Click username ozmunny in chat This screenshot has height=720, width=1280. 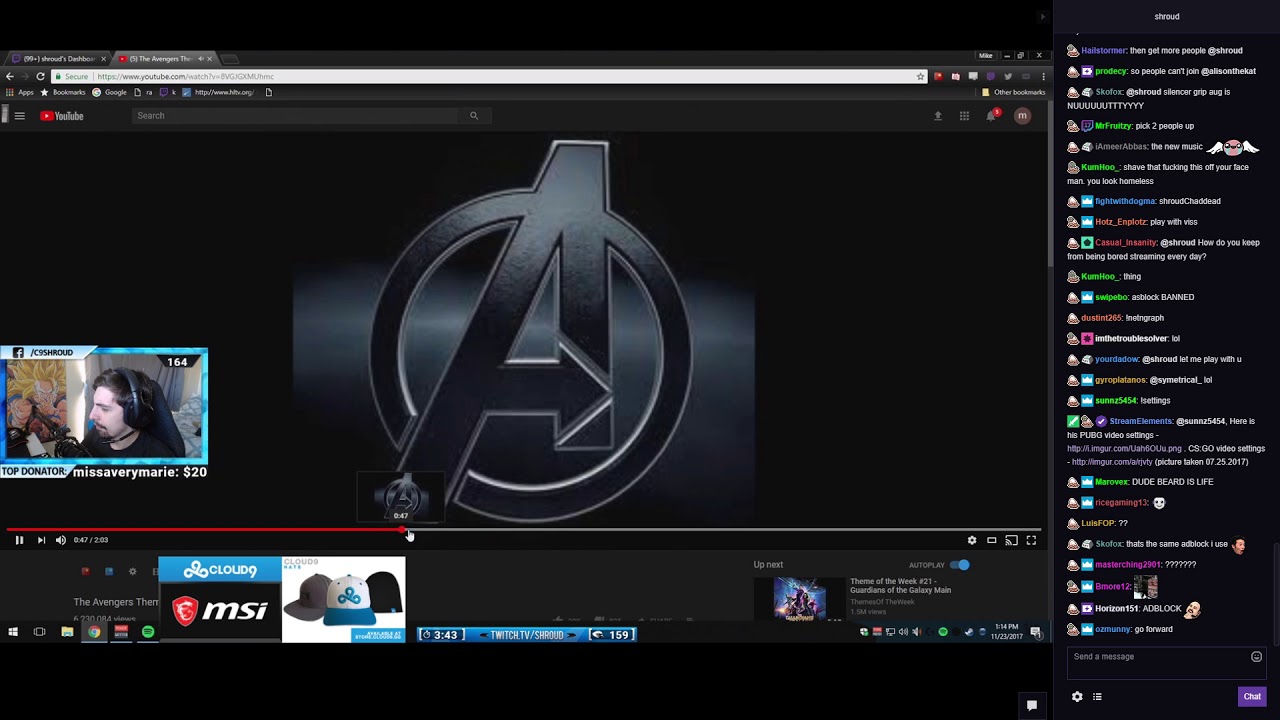1112,629
